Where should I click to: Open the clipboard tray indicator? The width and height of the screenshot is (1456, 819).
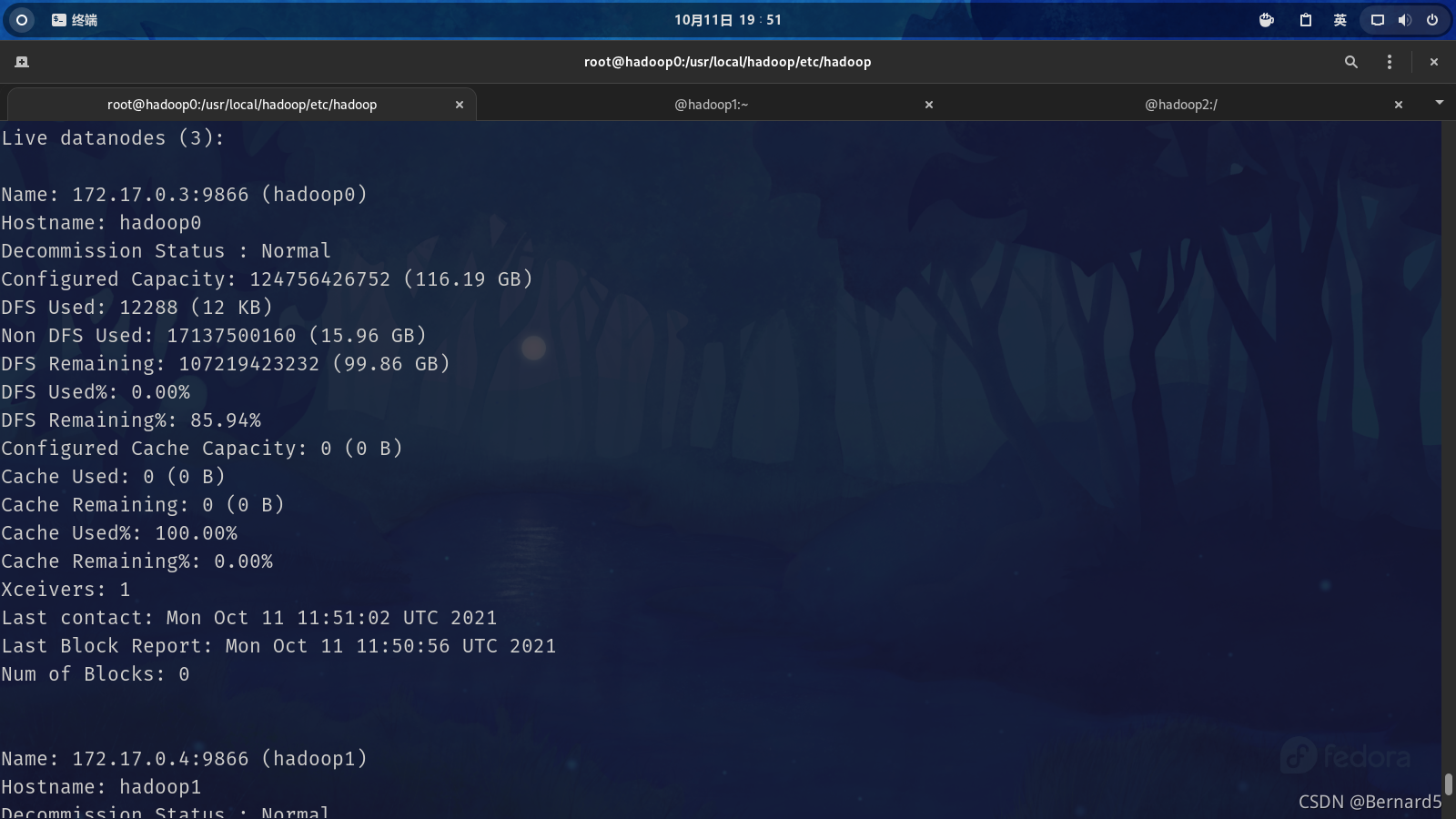(x=1305, y=20)
